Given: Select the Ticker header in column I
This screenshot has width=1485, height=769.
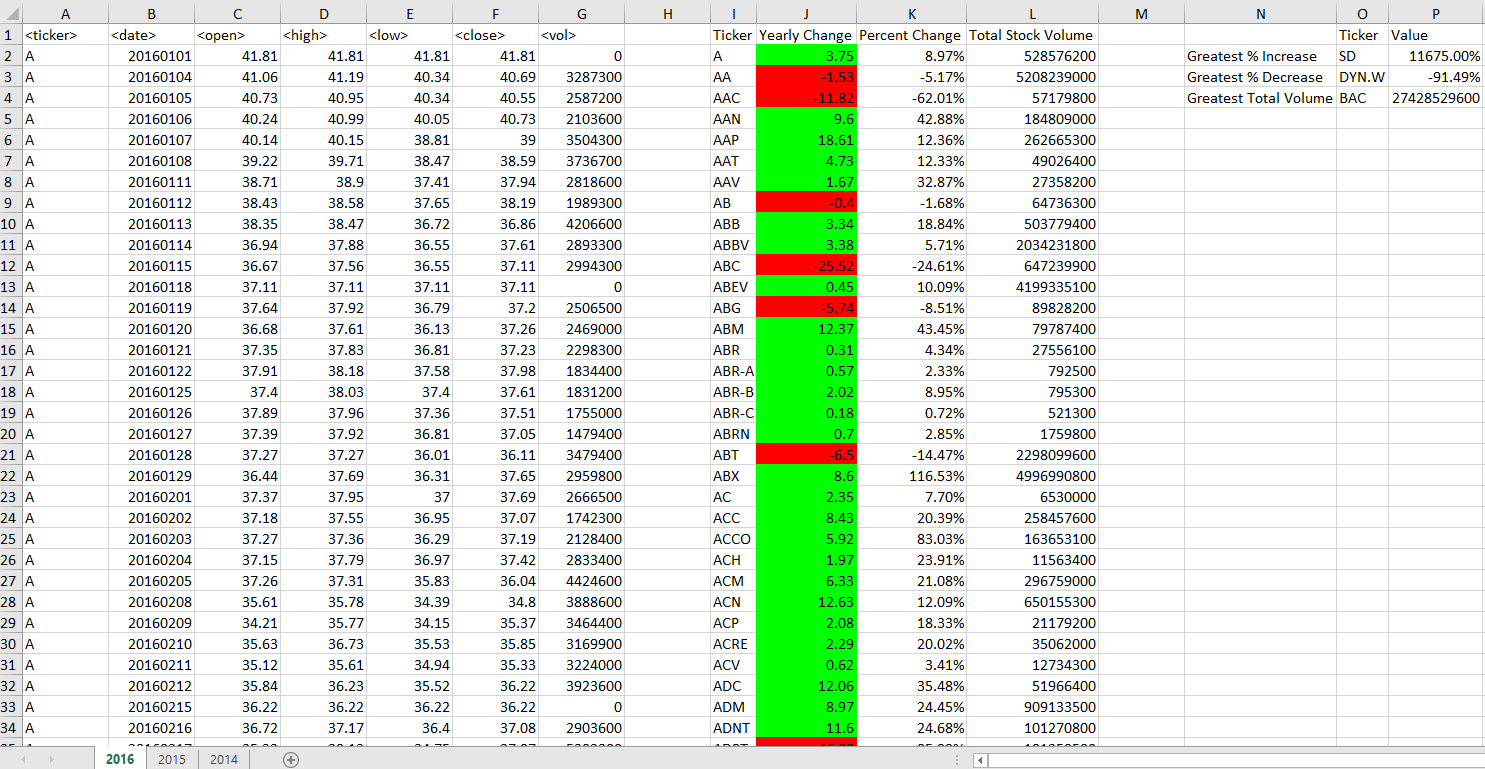Looking at the screenshot, I should (x=733, y=35).
